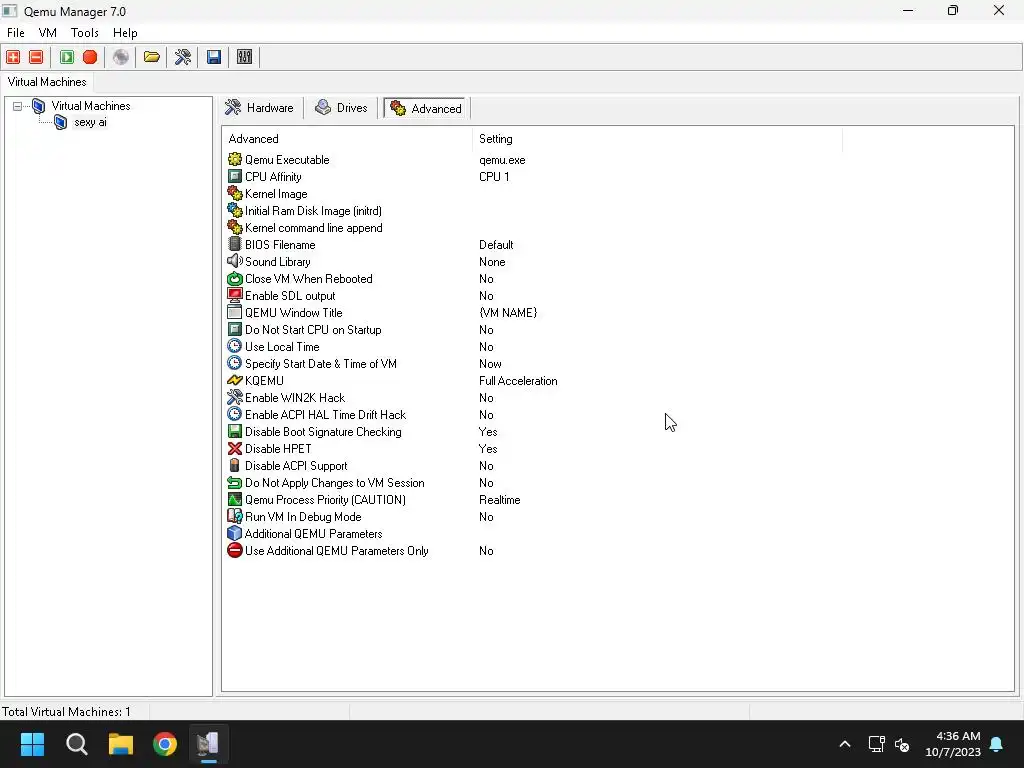Switch to the Hardware tab
The width and height of the screenshot is (1024, 768).
[260, 108]
